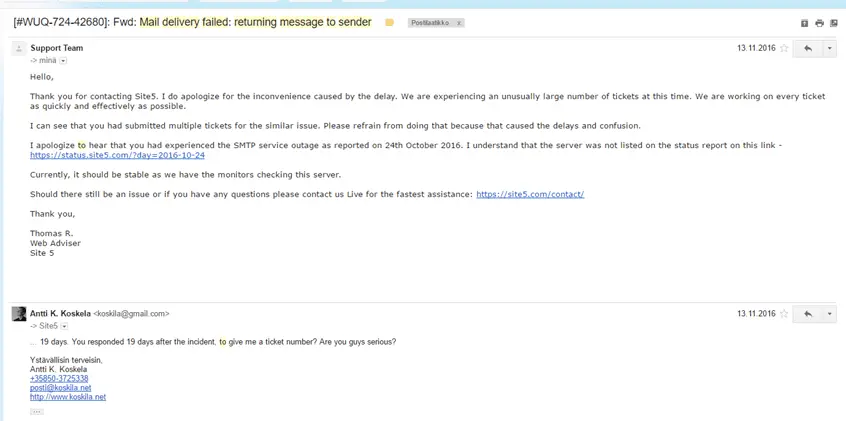Open the status.site5.com link
846x421 pixels.
click(x=117, y=155)
